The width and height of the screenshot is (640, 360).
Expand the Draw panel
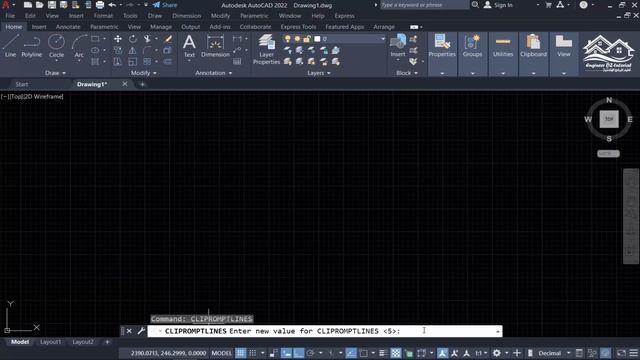pos(55,73)
